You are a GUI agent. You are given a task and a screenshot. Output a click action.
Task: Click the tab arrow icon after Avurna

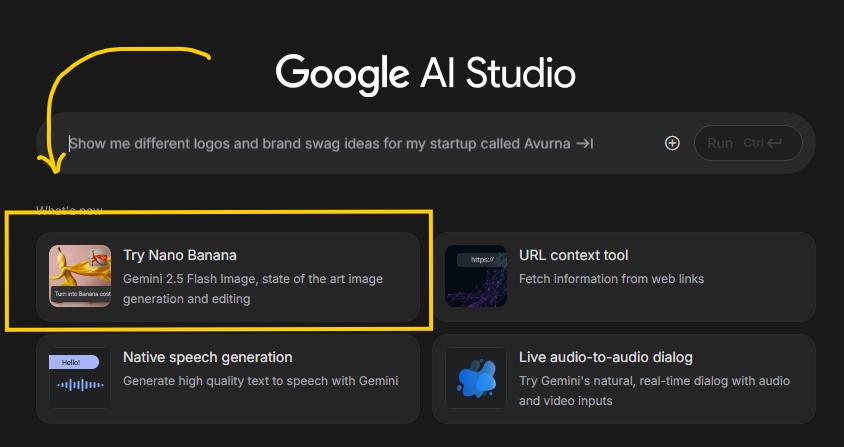(584, 144)
